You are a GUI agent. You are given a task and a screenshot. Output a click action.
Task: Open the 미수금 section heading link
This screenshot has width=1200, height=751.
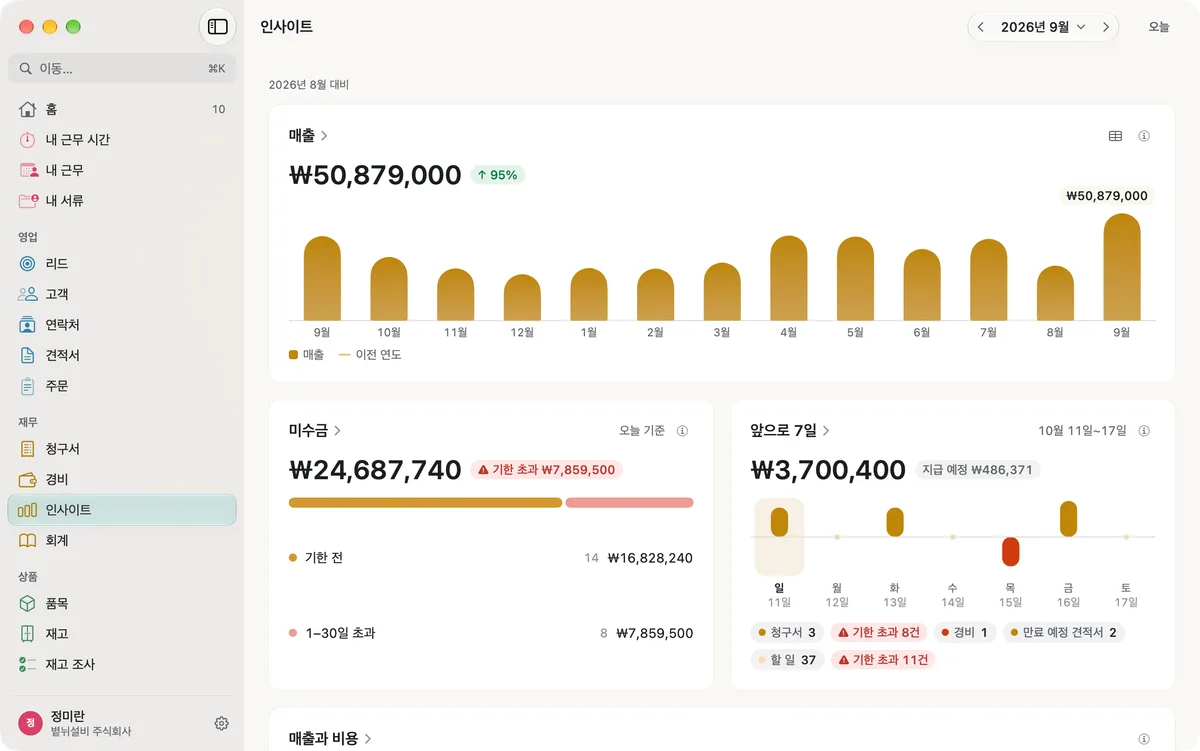coord(316,430)
